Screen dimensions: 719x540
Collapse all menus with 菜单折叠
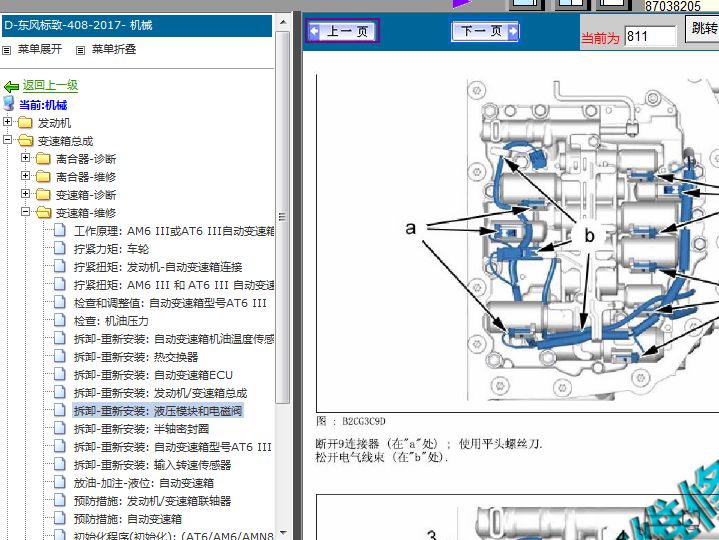click(x=114, y=49)
